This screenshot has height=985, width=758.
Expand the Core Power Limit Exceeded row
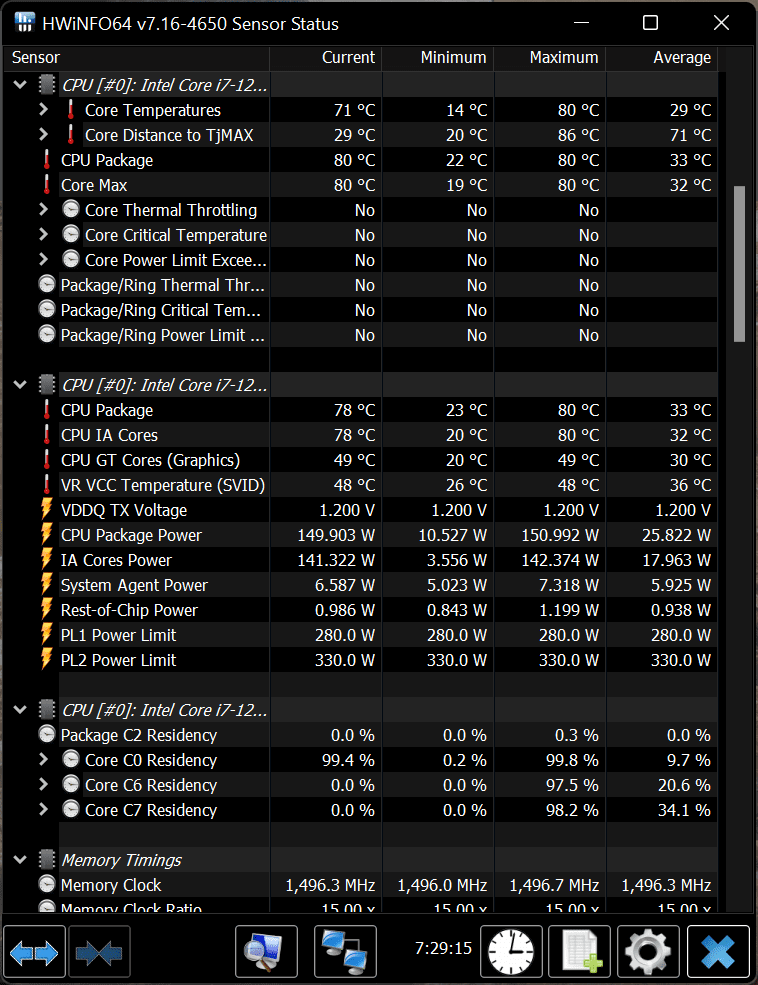coord(43,259)
